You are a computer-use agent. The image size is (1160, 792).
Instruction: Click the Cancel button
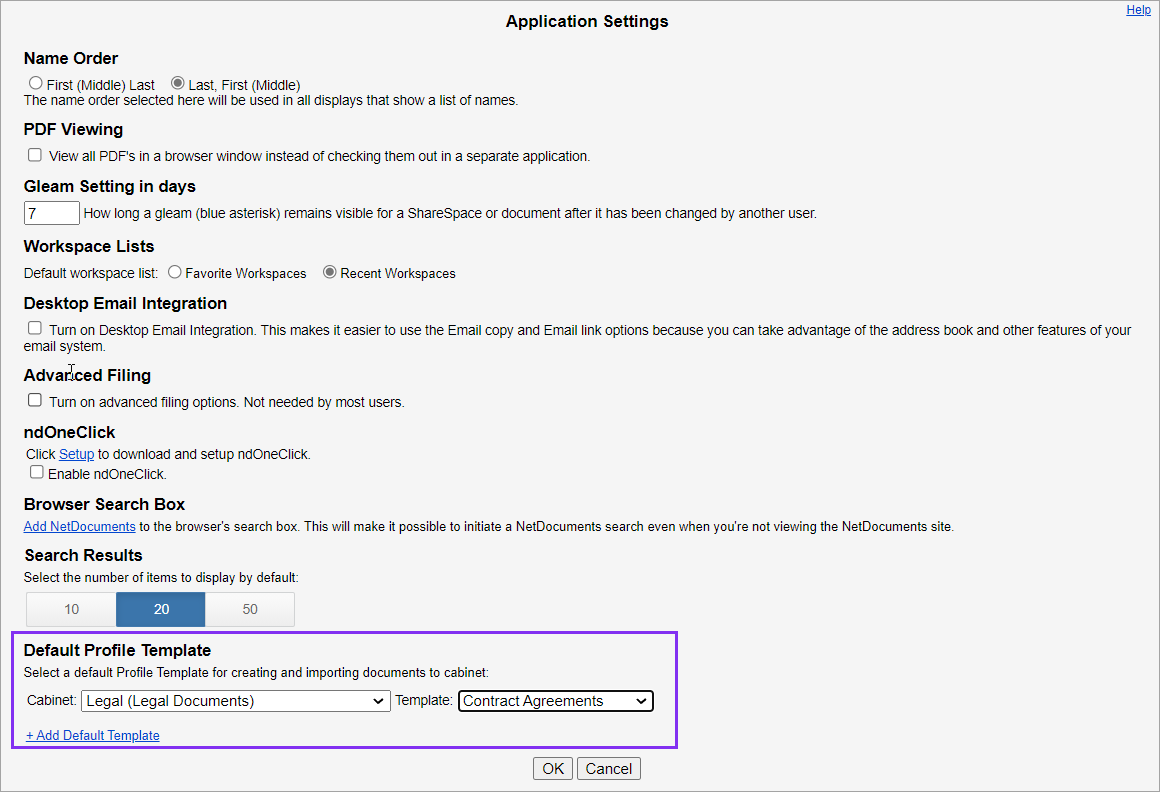pyautogui.click(x=608, y=768)
